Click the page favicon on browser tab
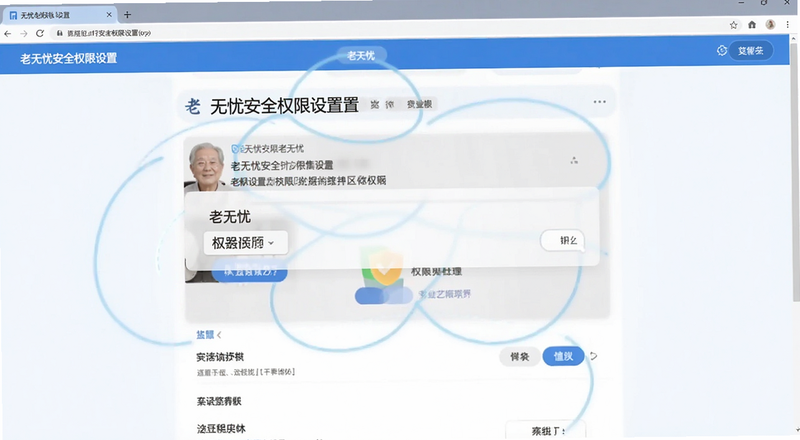This screenshot has height=440, width=800. 13,15
